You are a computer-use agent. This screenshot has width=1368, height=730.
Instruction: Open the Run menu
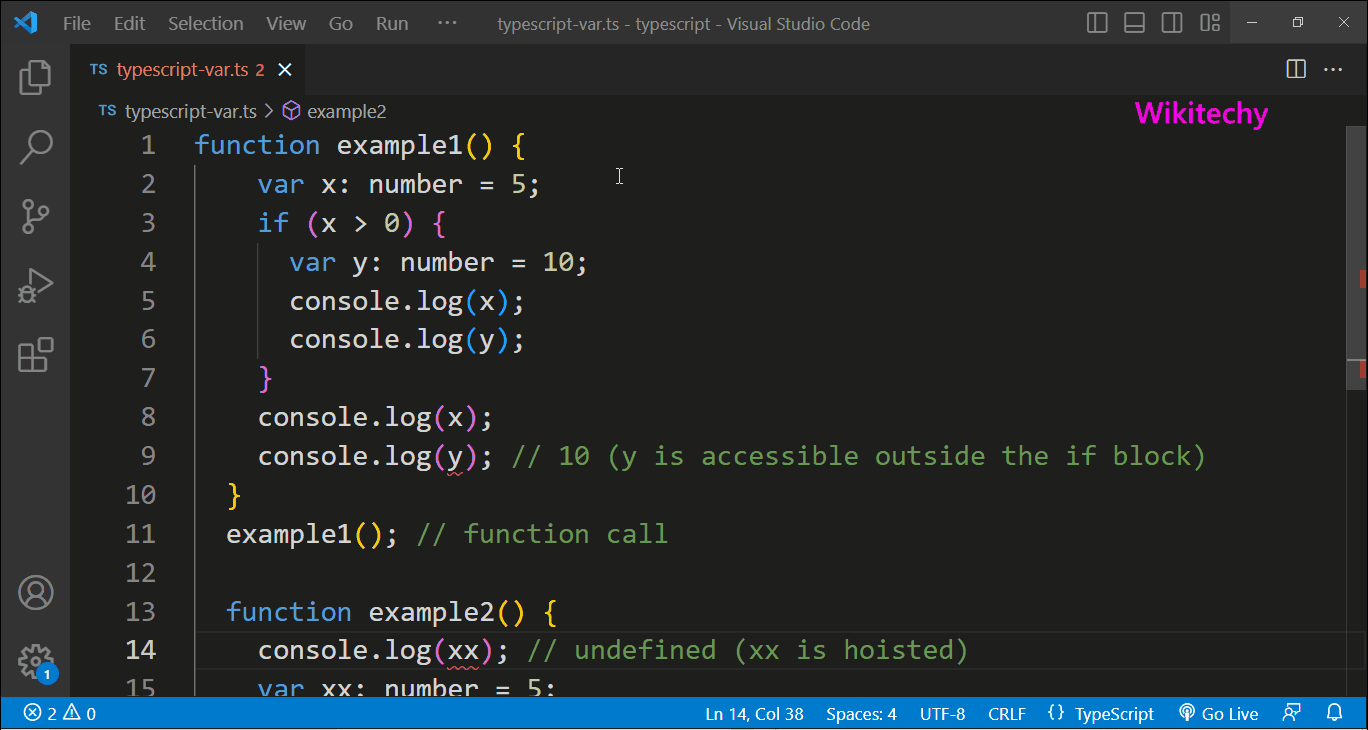coord(391,23)
